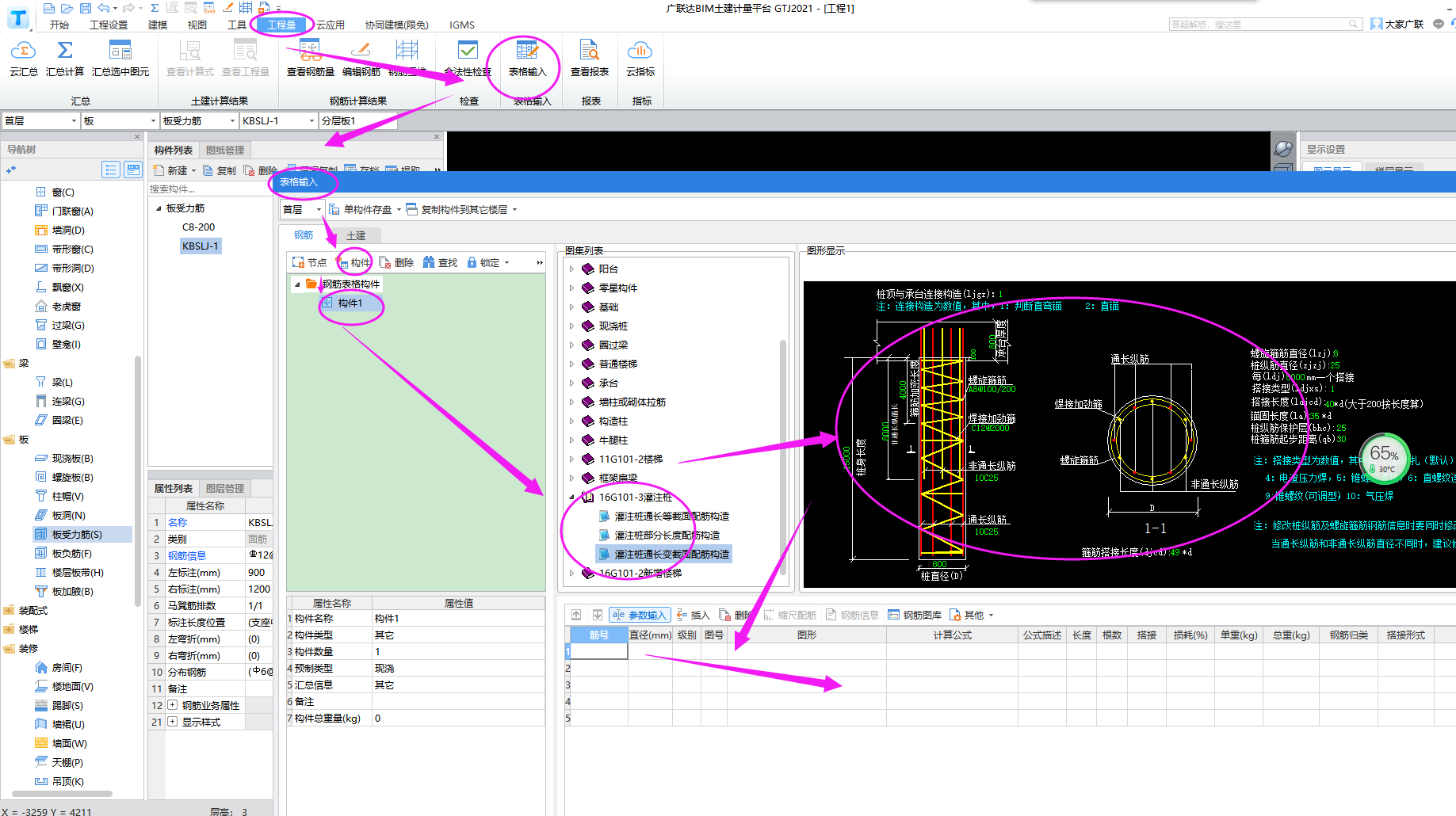1456x816 pixels.
Task: Click the 筋号 cell in row 1
Action: coord(598,651)
